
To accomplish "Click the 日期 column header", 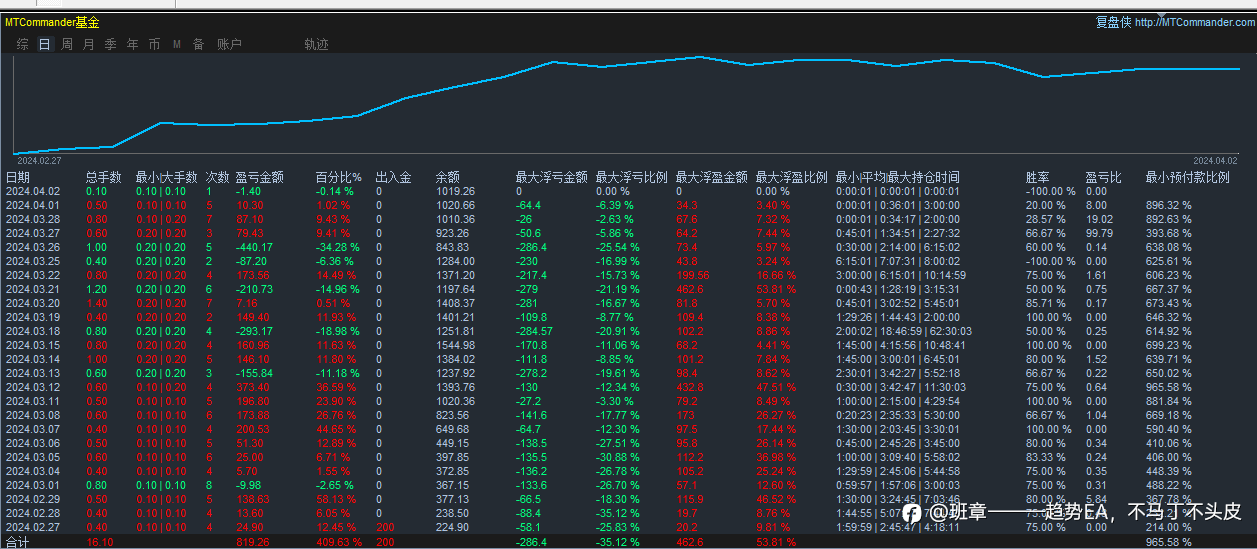I will [18, 177].
